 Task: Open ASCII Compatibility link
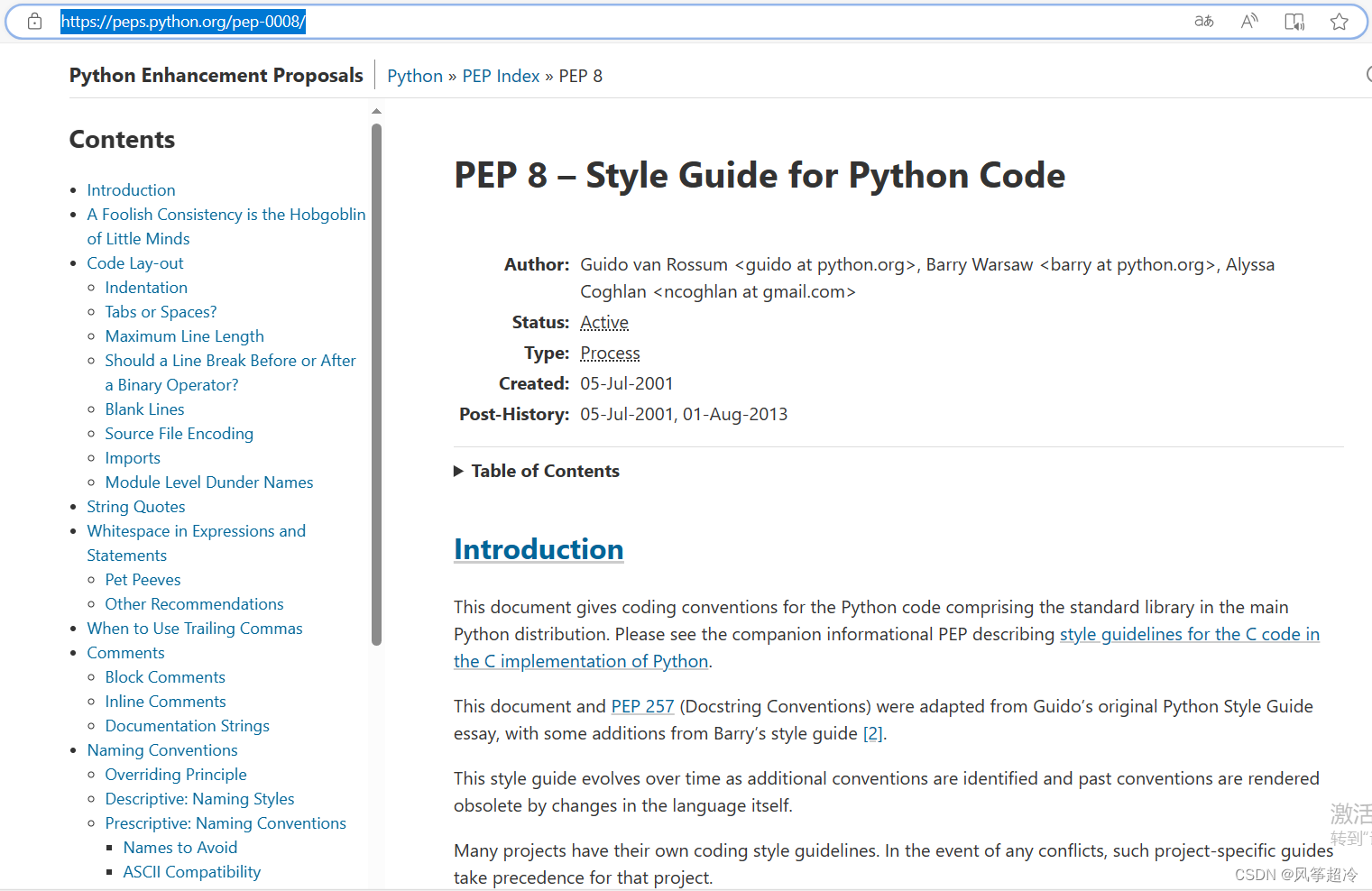(x=192, y=872)
